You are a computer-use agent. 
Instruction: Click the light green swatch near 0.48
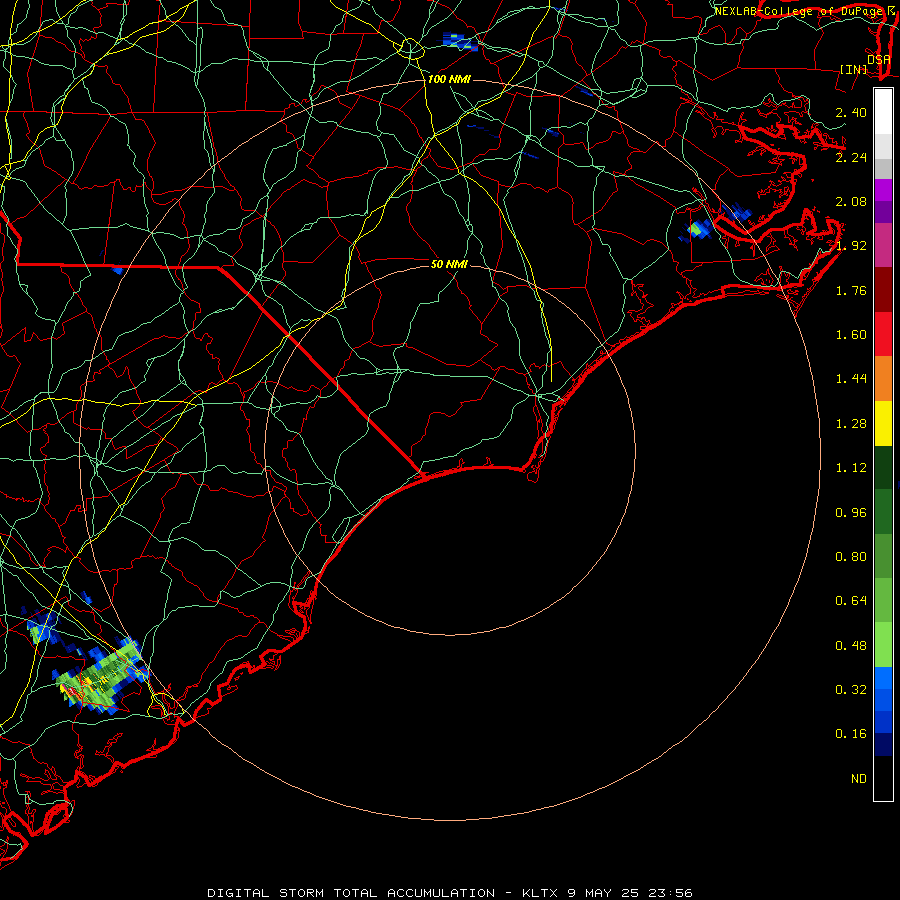click(x=883, y=645)
